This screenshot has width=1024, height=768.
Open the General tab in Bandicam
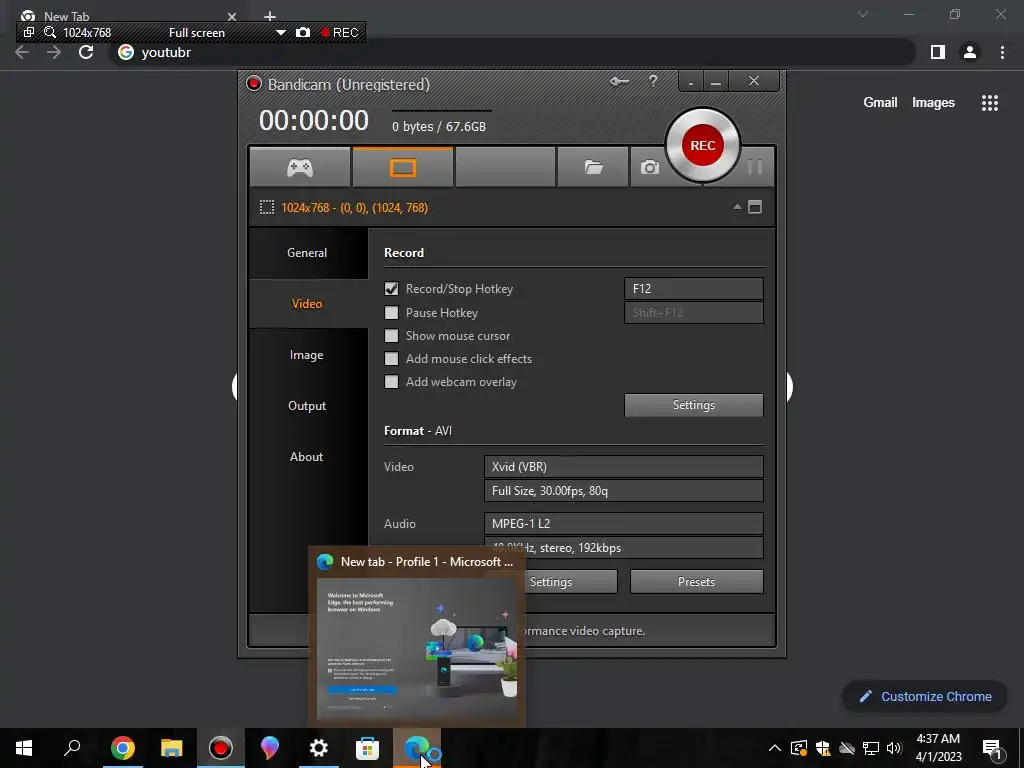(307, 253)
